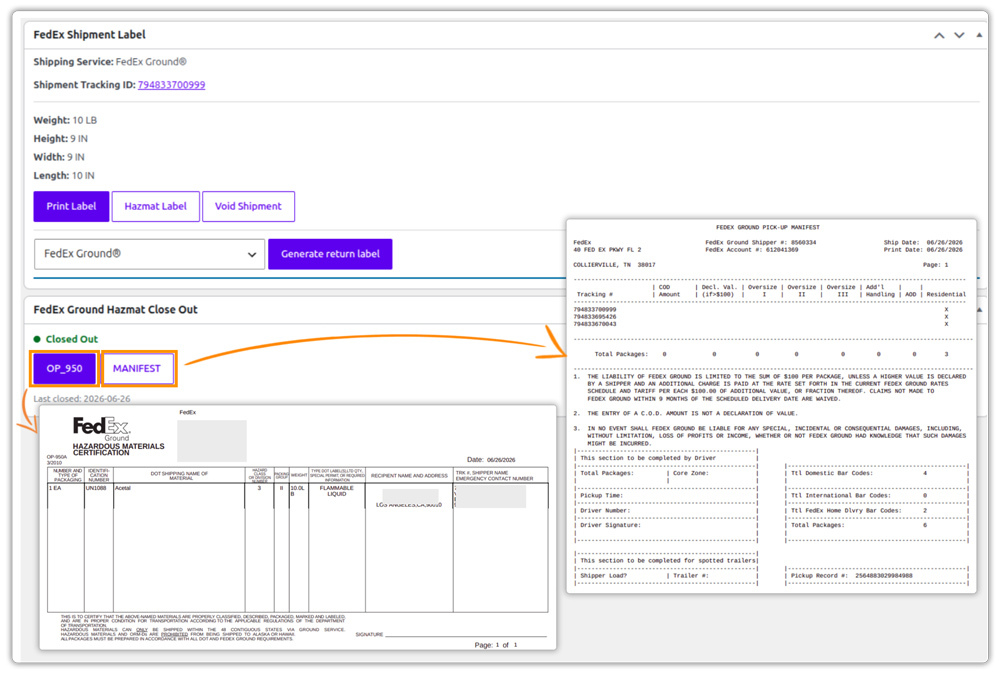Click the green Closed Out status dot
This screenshot has width=1000, height=675.
point(37,339)
